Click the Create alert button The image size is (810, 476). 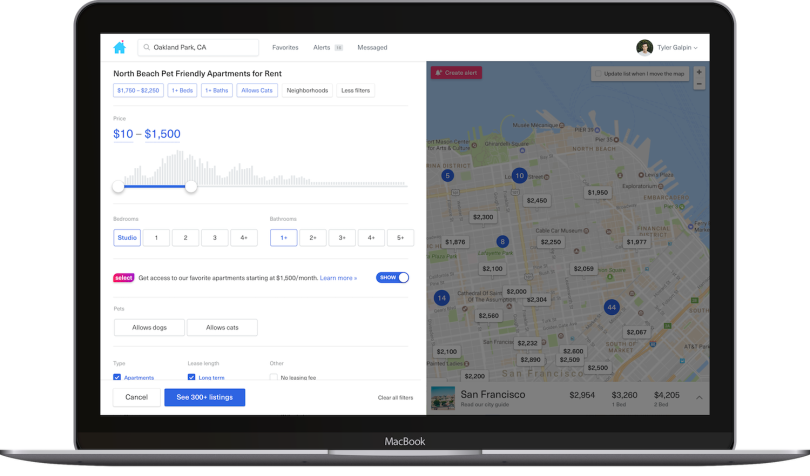456,73
